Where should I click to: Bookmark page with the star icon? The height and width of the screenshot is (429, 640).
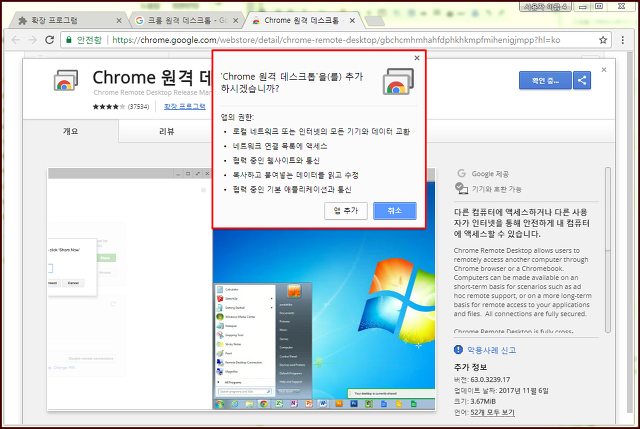coord(603,40)
